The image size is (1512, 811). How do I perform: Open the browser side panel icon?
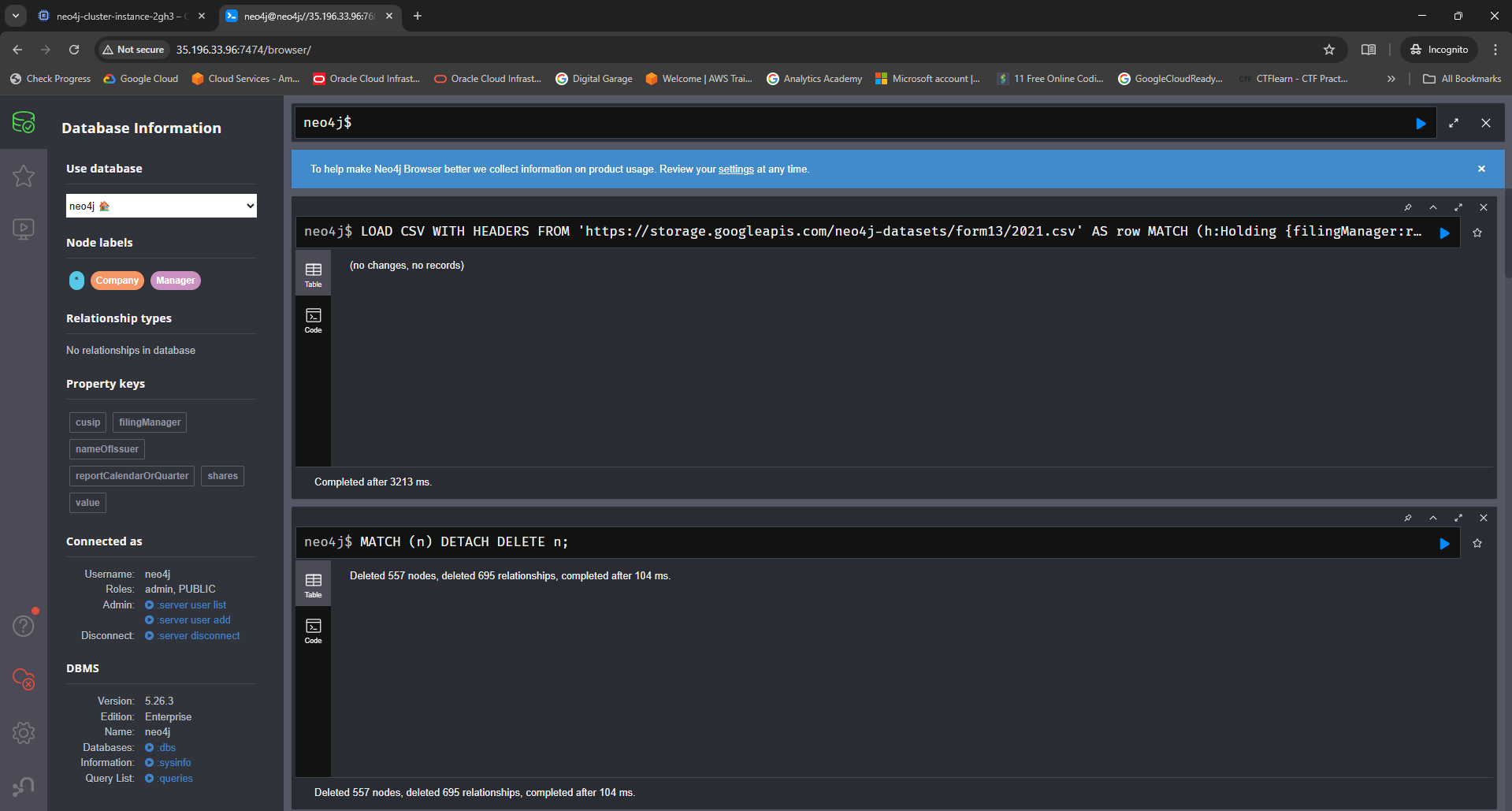pos(1369,50)
